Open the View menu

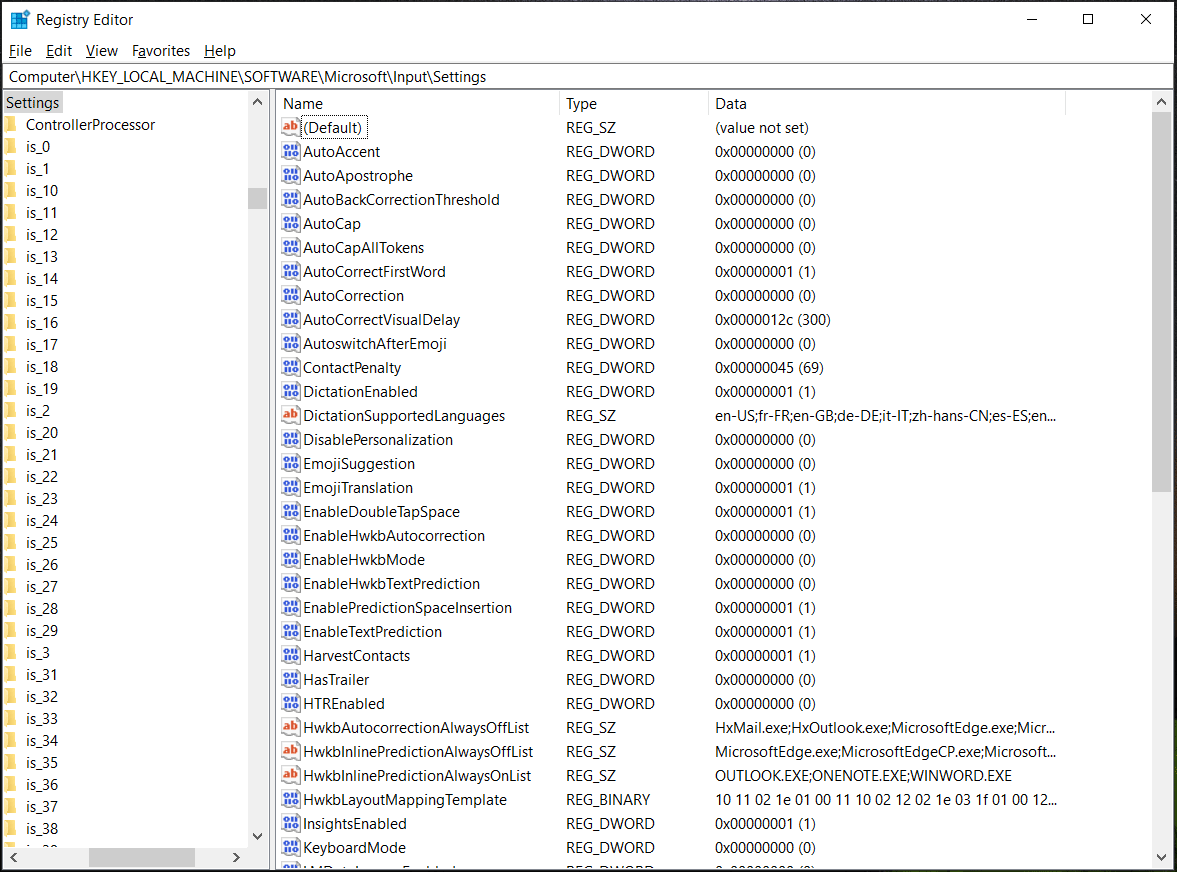[x=101, y=51]
